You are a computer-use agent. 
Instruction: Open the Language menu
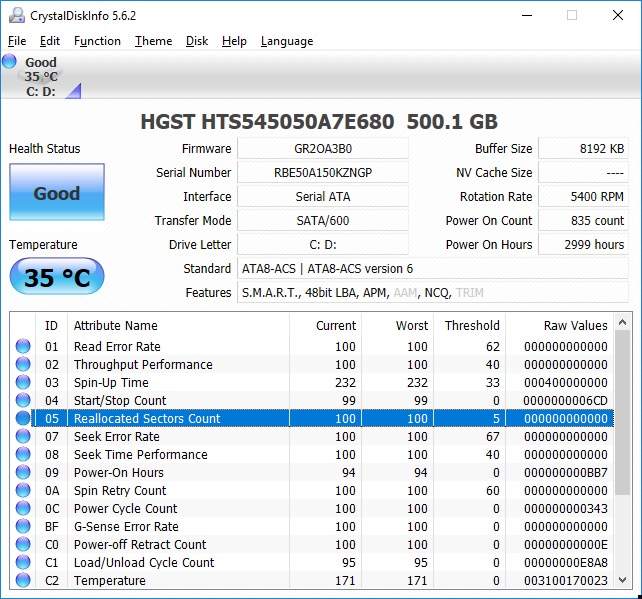pyautogui.click(x=286, y=41)
